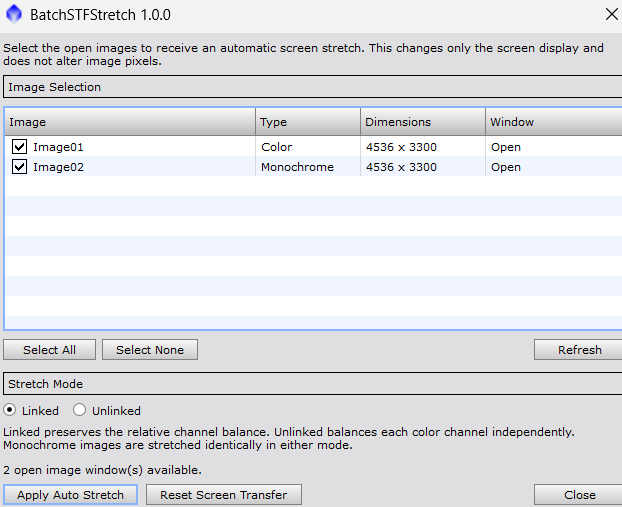This screenshot has width=622, height=507.
Task: Select the Unlinked radio button
Action: tap(79, 410)
